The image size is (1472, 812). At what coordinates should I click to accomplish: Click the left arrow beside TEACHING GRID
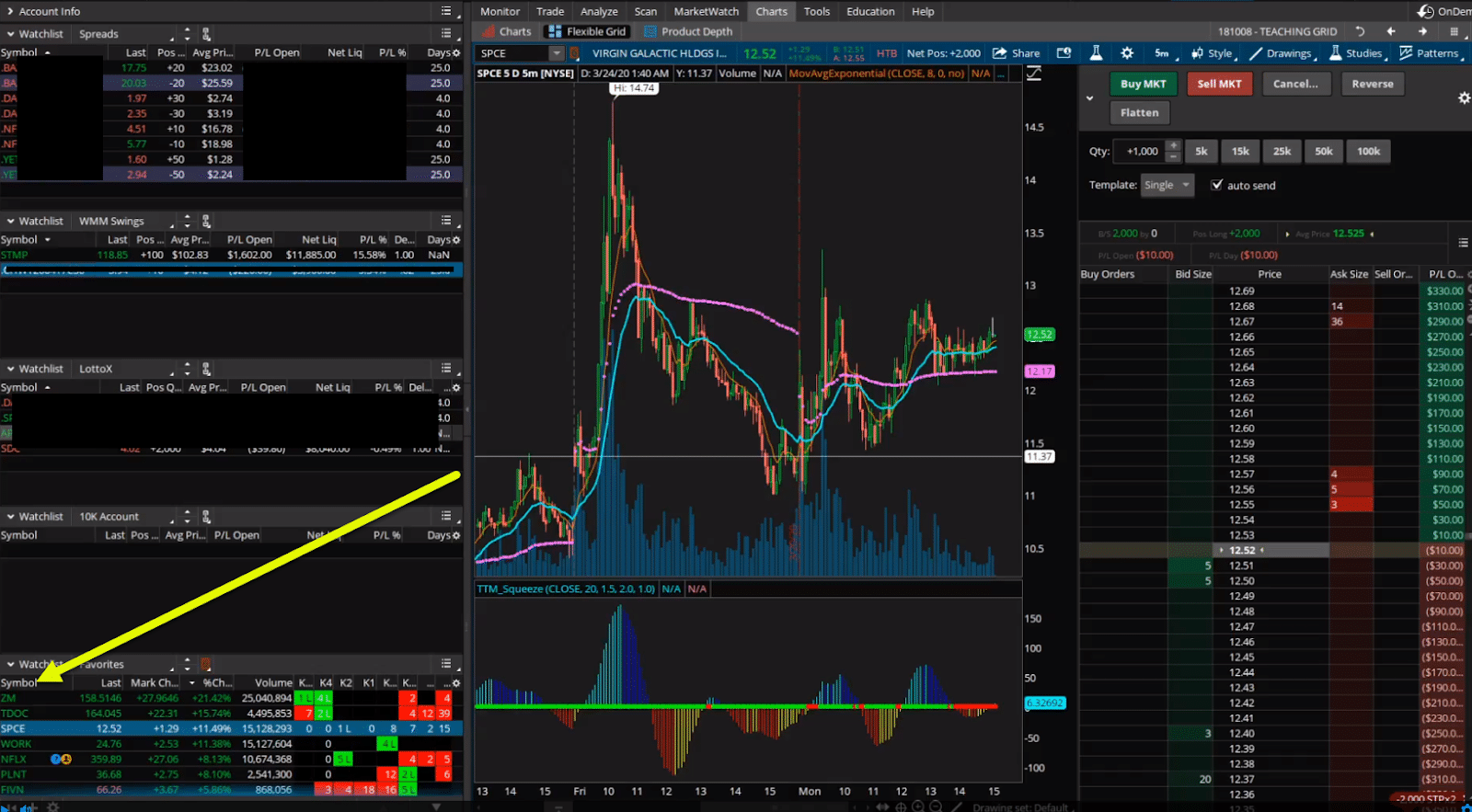[x=1391, y=31]
